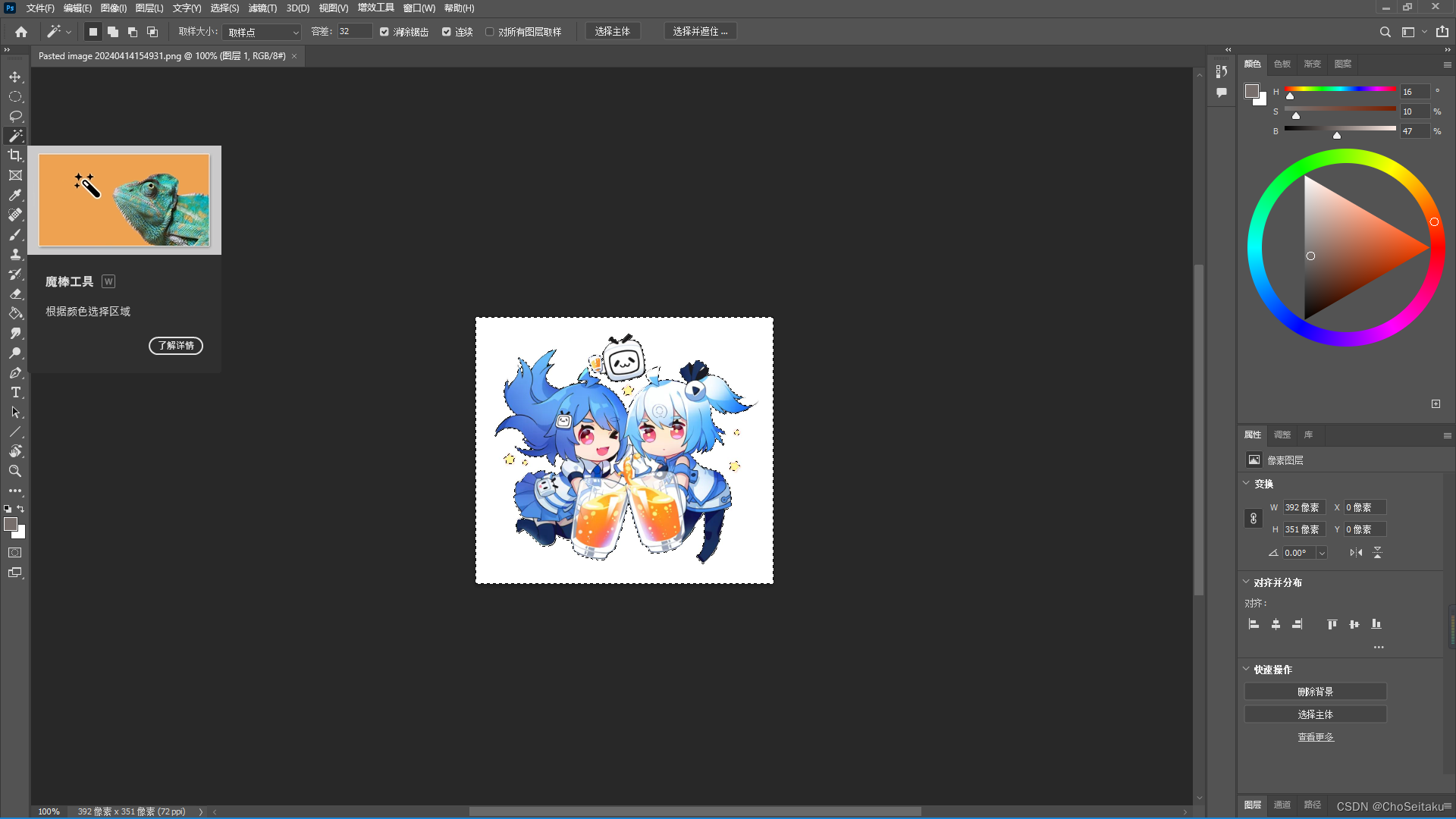The width and height of the screenshot is (1456, 819).
Task: Select the History Brush tool
Action: pos(15,274)
